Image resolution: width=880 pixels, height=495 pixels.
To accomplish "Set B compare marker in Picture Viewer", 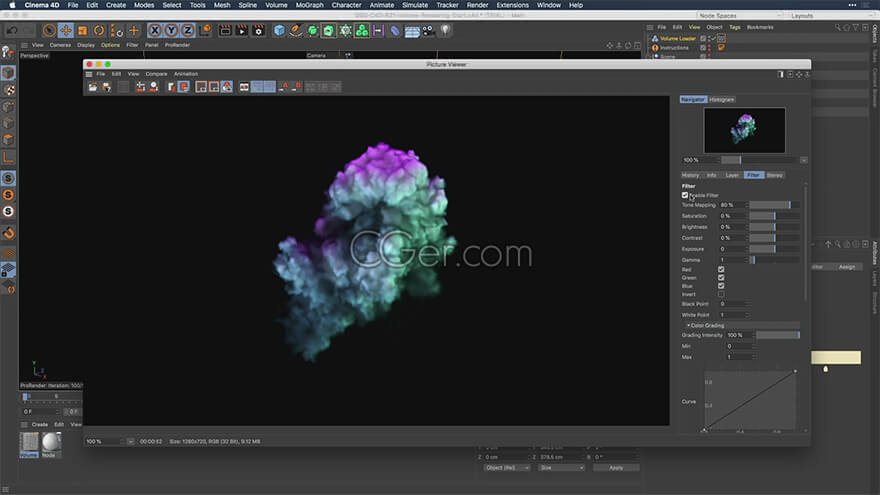I will click(x=297, y=86).
